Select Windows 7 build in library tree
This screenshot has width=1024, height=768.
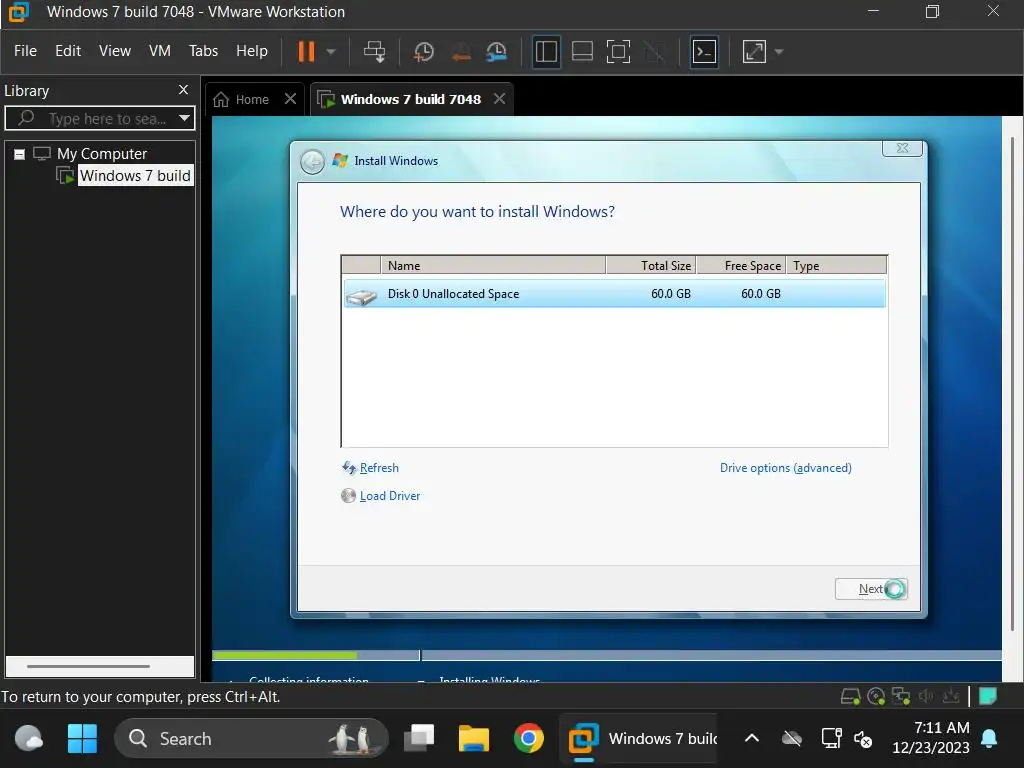135,176
